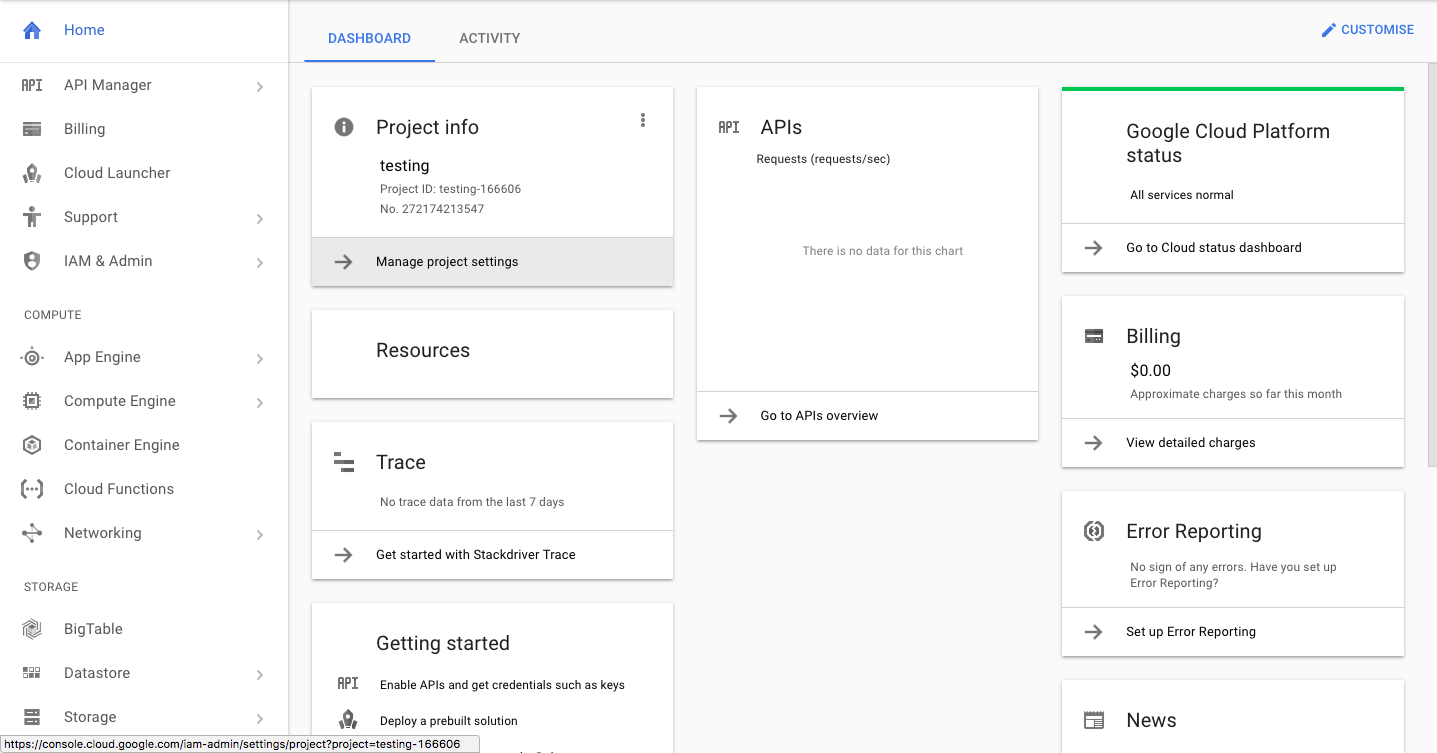Click the Networking icon in sidebar
The image size is (1437, 753).
[x=32, y=533]
